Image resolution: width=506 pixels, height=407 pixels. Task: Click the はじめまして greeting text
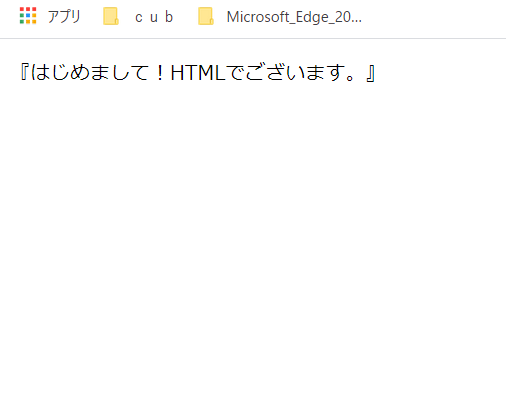pyautogui.click(x=90, y=73)
